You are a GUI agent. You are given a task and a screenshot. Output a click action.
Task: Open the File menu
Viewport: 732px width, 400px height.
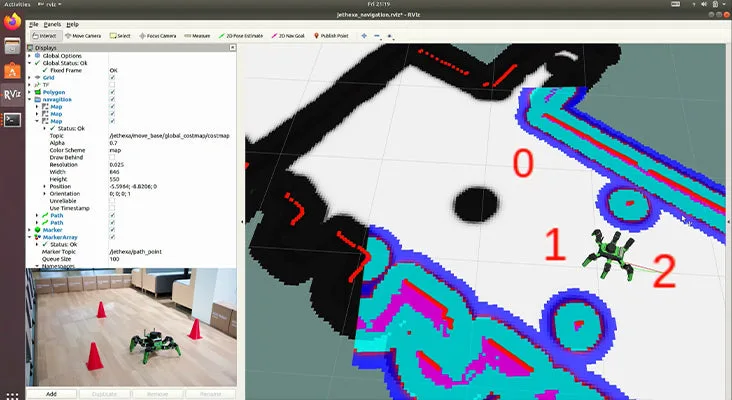[x=34, y=24]
